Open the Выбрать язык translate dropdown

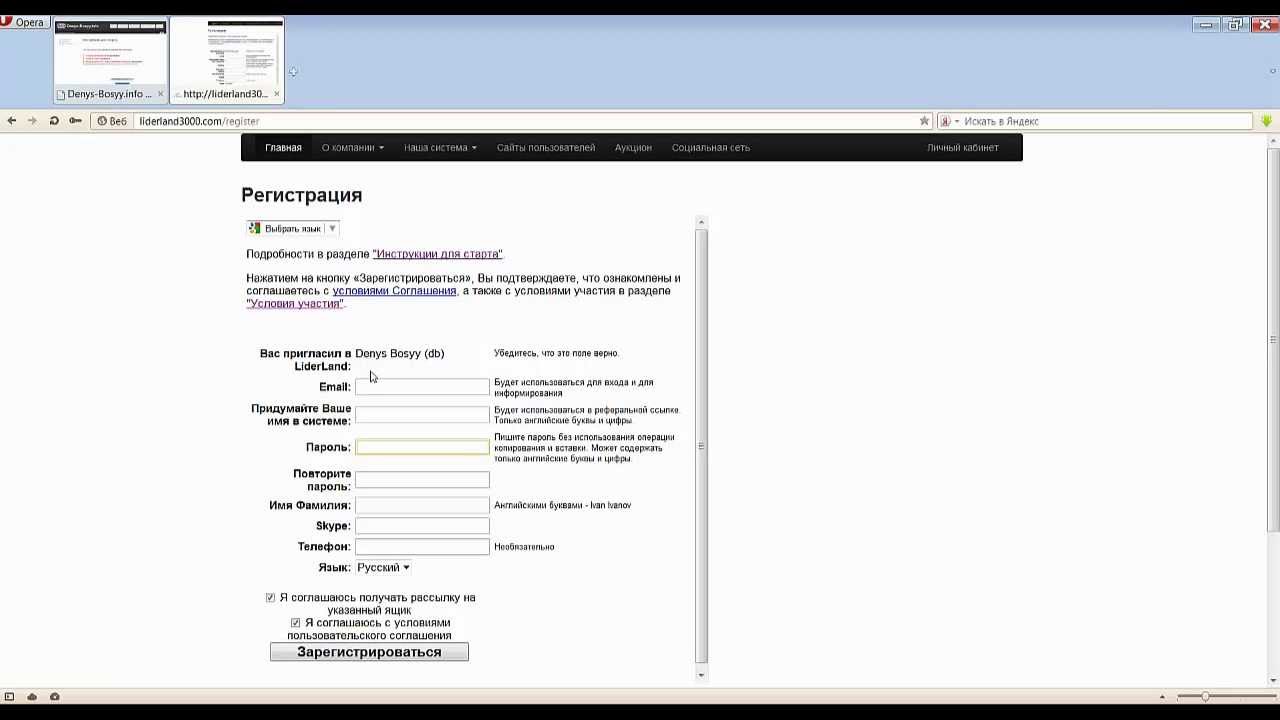(293, 228)
